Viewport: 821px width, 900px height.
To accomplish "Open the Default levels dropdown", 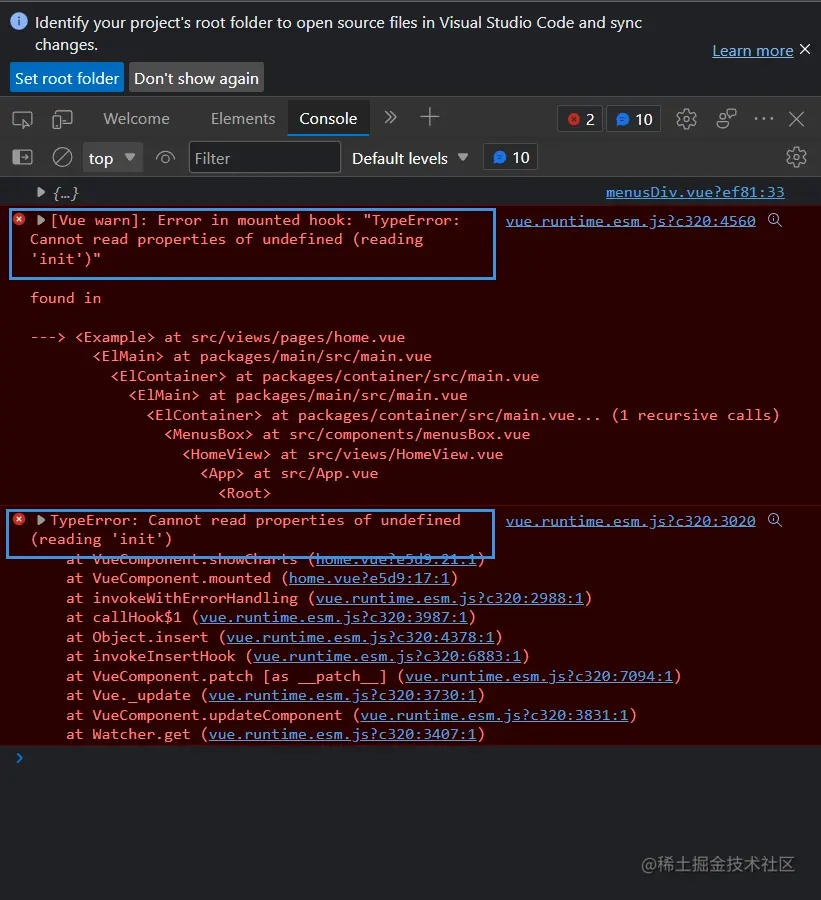I will pos(410,158).
